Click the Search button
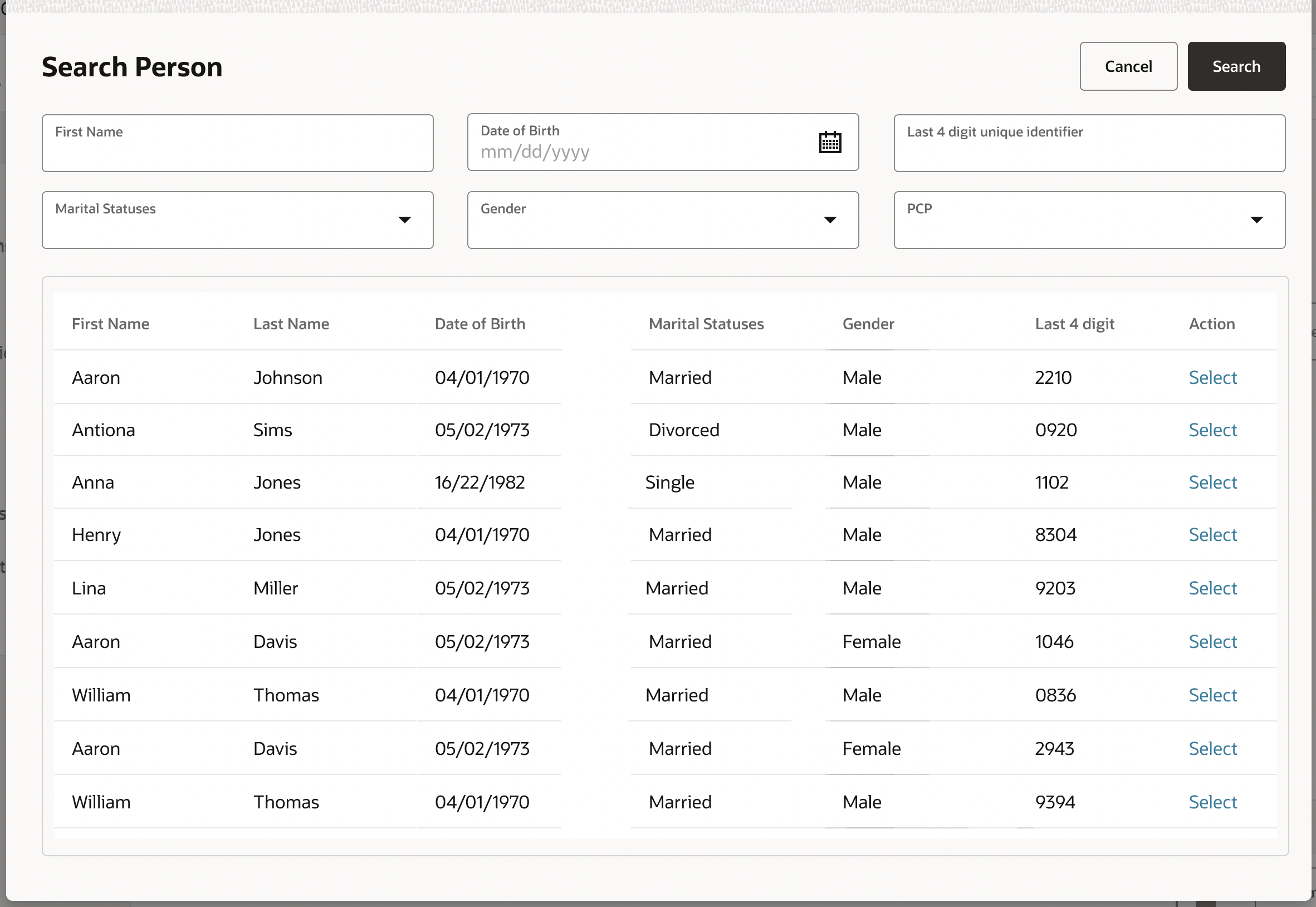This screenshot has height=907, width=1316. click(x=1236, y=66)
